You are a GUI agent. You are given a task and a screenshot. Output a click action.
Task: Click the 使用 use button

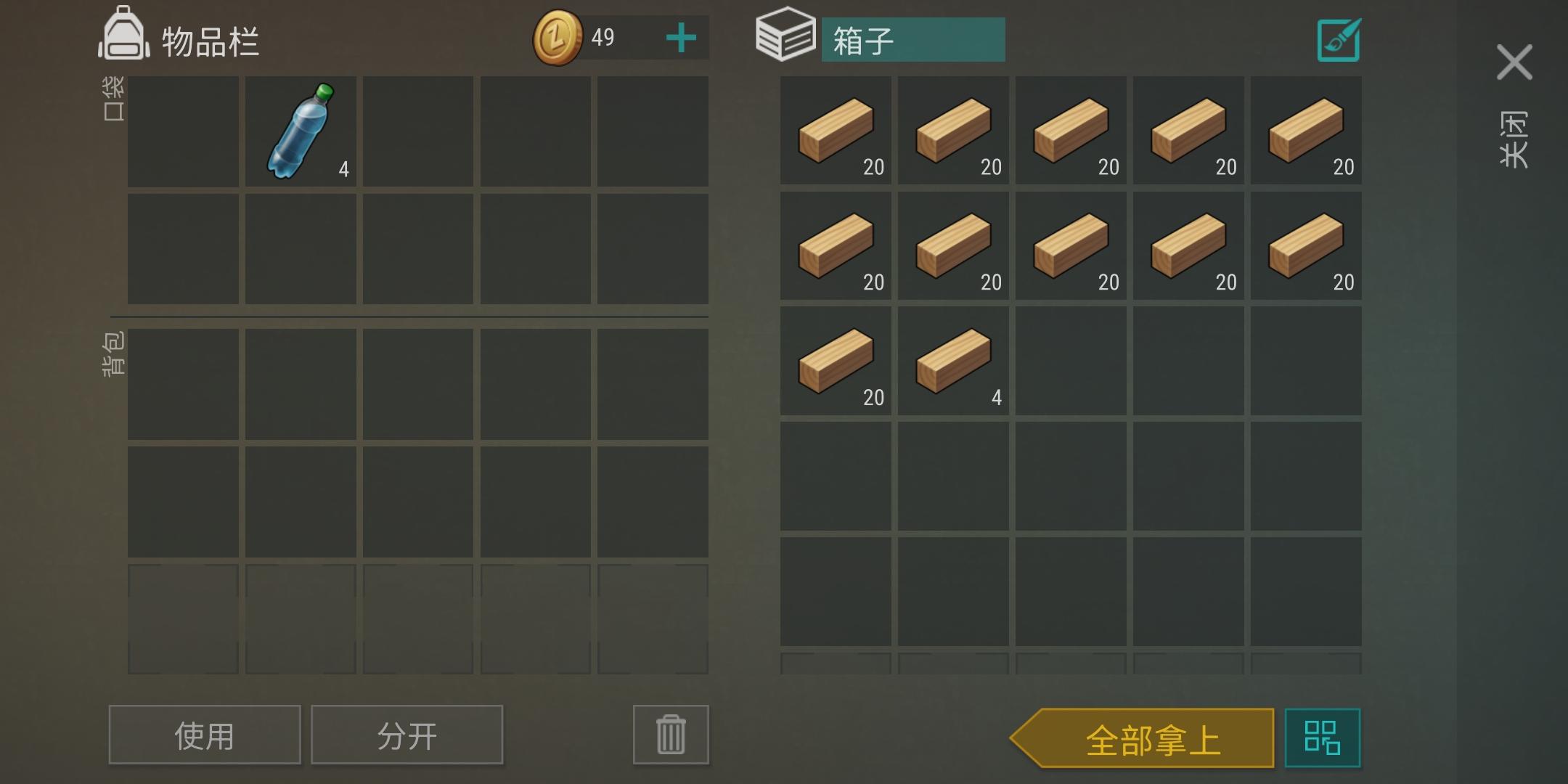(205, 735)
